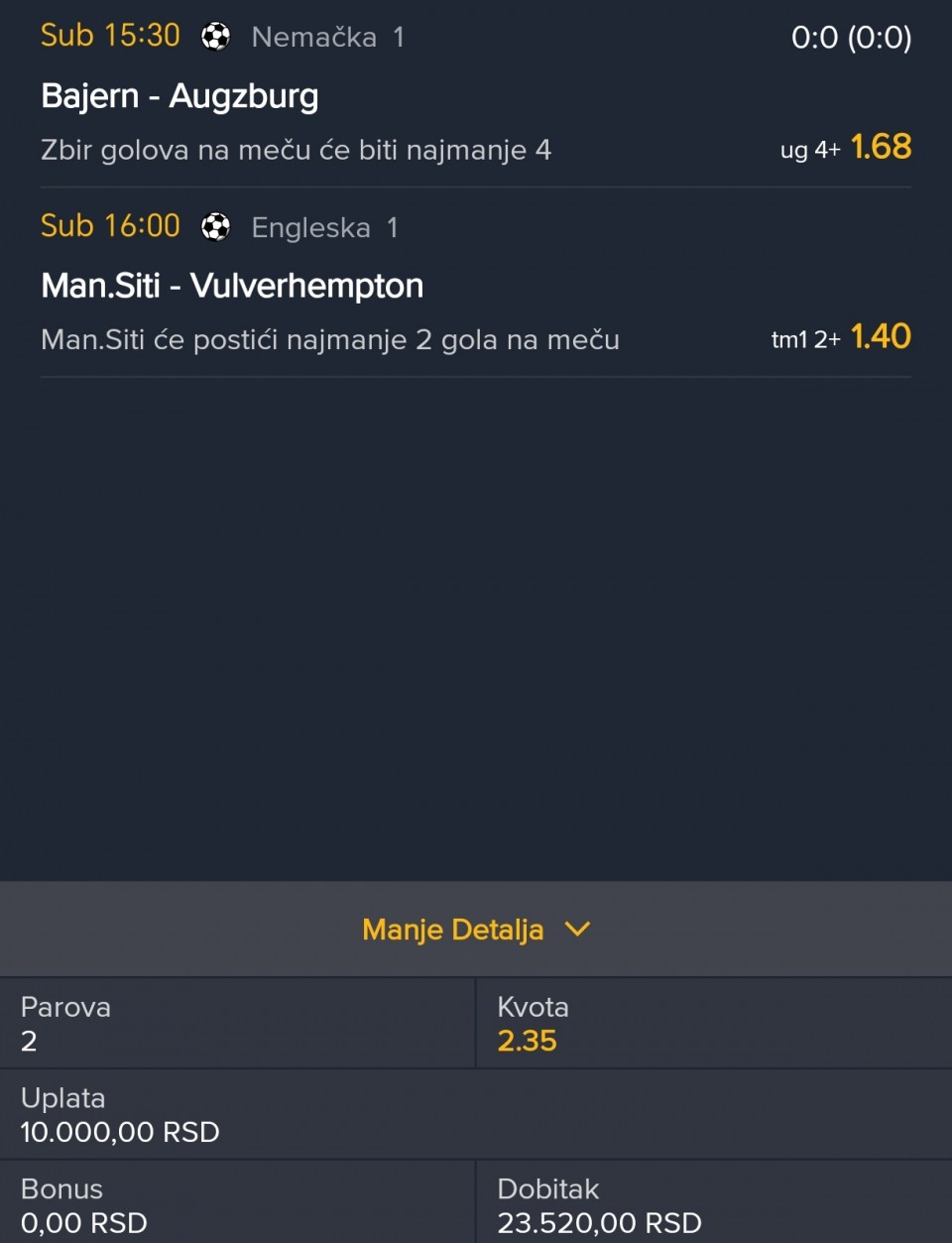Viewport: 952px width, 1243px height.
Task: Select the Nemačka 1 league label
Action: coord(327,38)
